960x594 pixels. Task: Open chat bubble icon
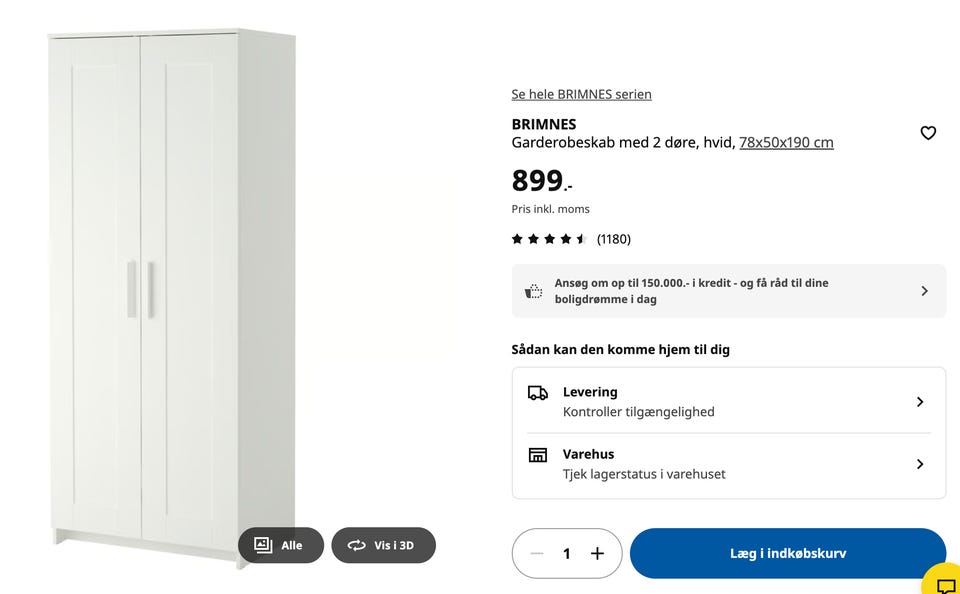[945, 585]
